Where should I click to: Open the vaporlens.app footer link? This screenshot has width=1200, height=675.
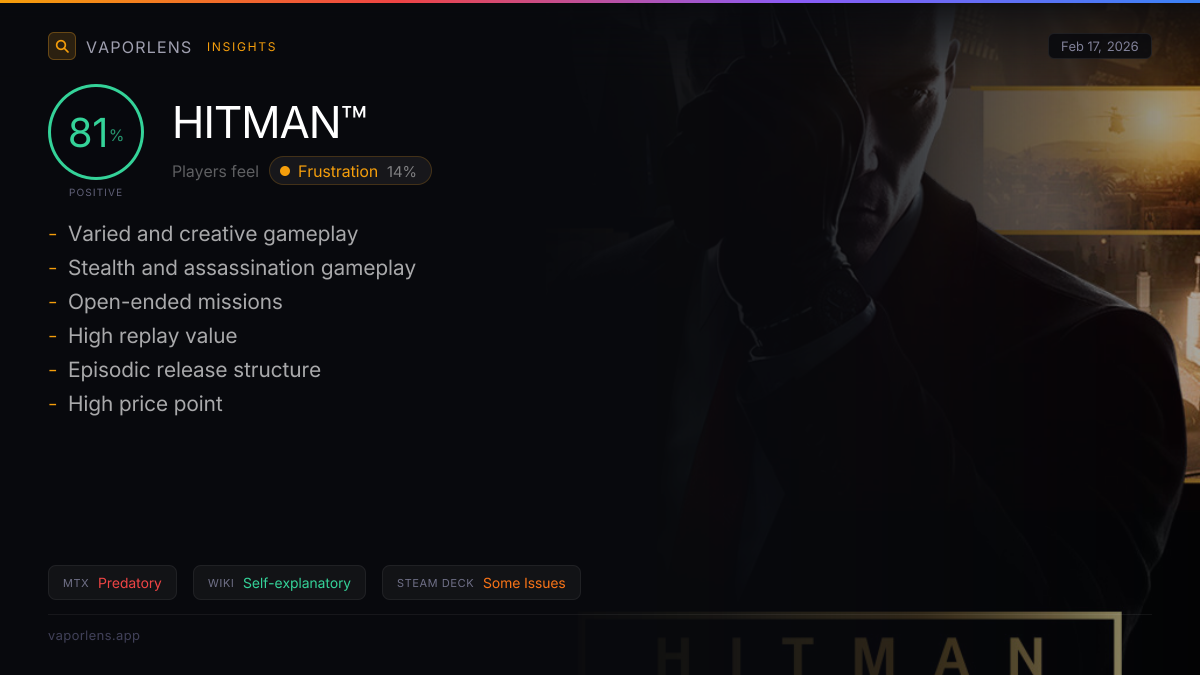[x=94, y=635]
